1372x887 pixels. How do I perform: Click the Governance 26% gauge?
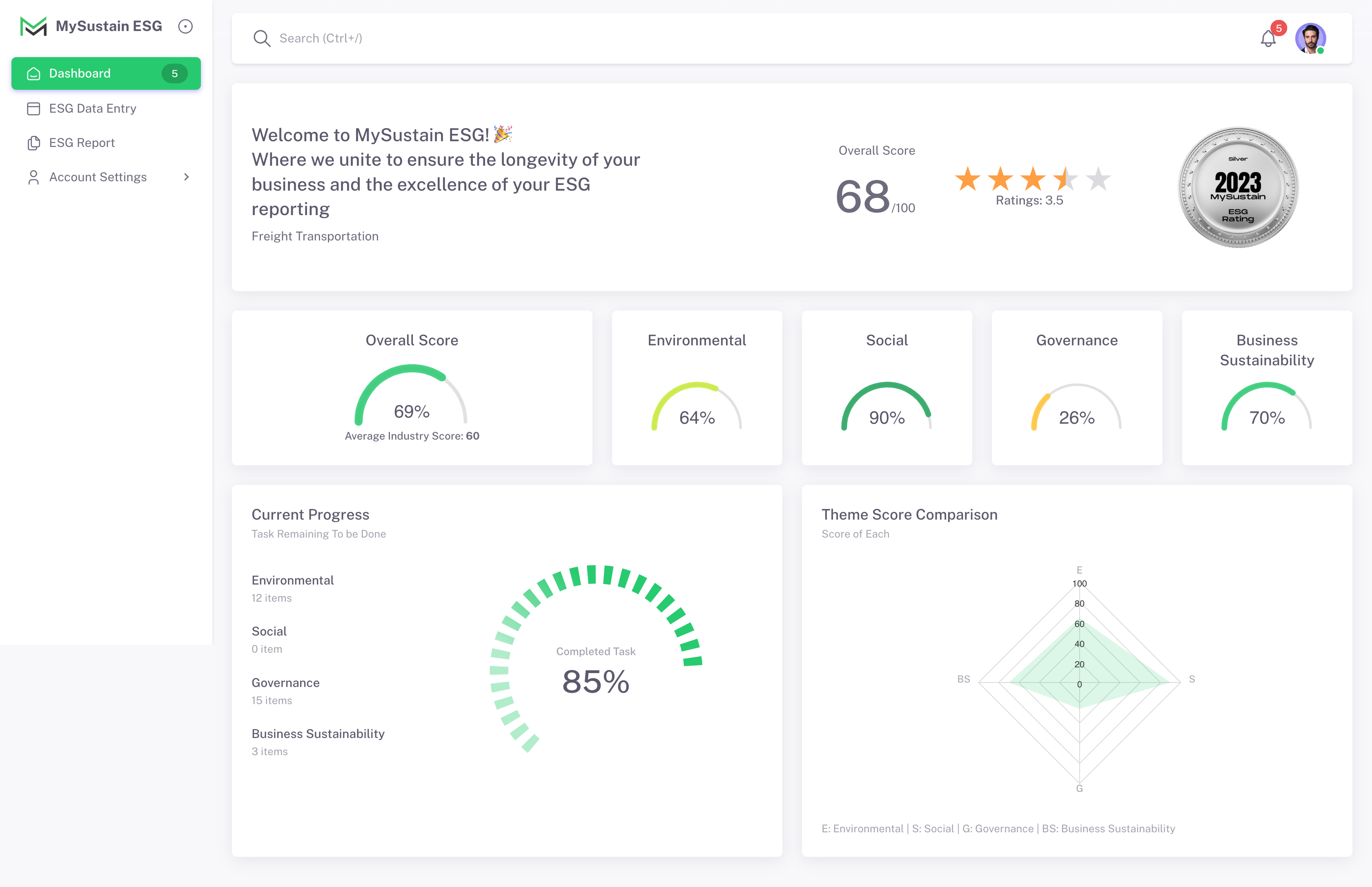[1076, 407]
